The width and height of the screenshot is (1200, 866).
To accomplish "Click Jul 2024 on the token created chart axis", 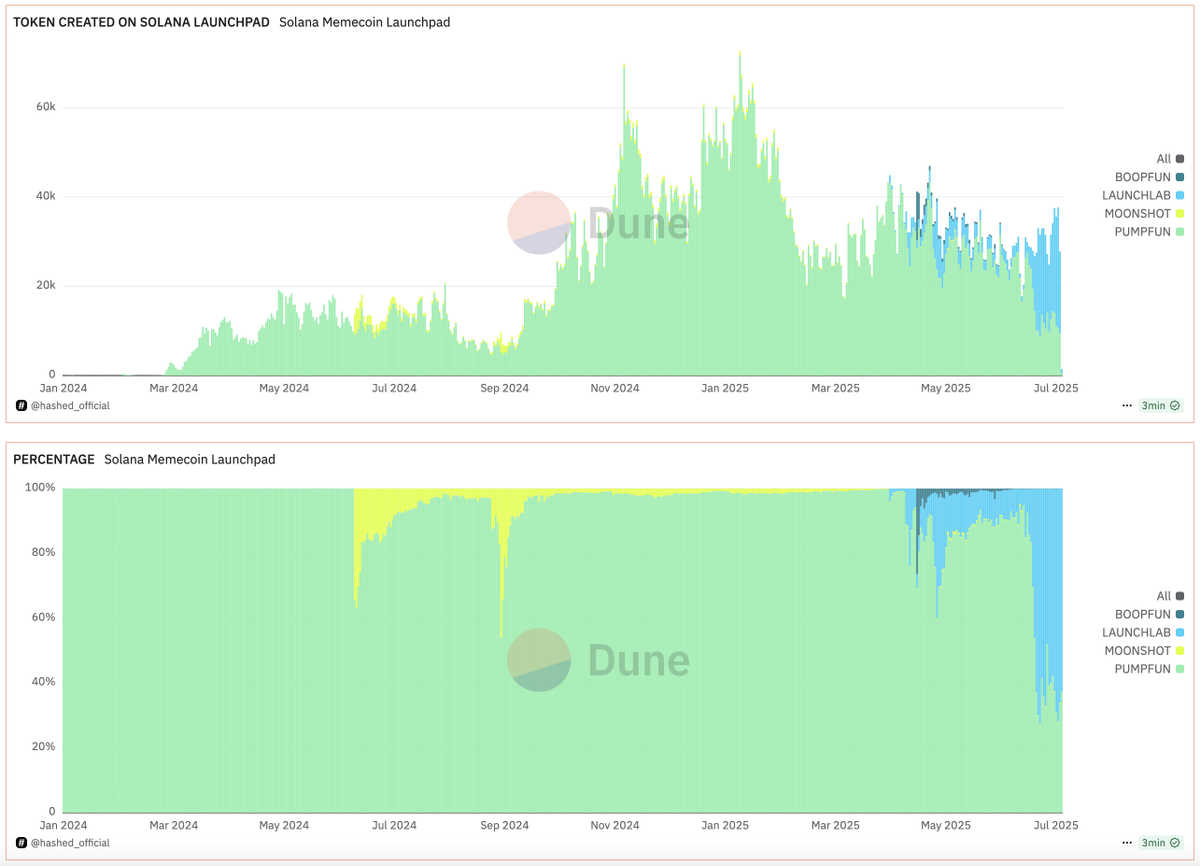I will pyautogui.click(x=395, y=388).
